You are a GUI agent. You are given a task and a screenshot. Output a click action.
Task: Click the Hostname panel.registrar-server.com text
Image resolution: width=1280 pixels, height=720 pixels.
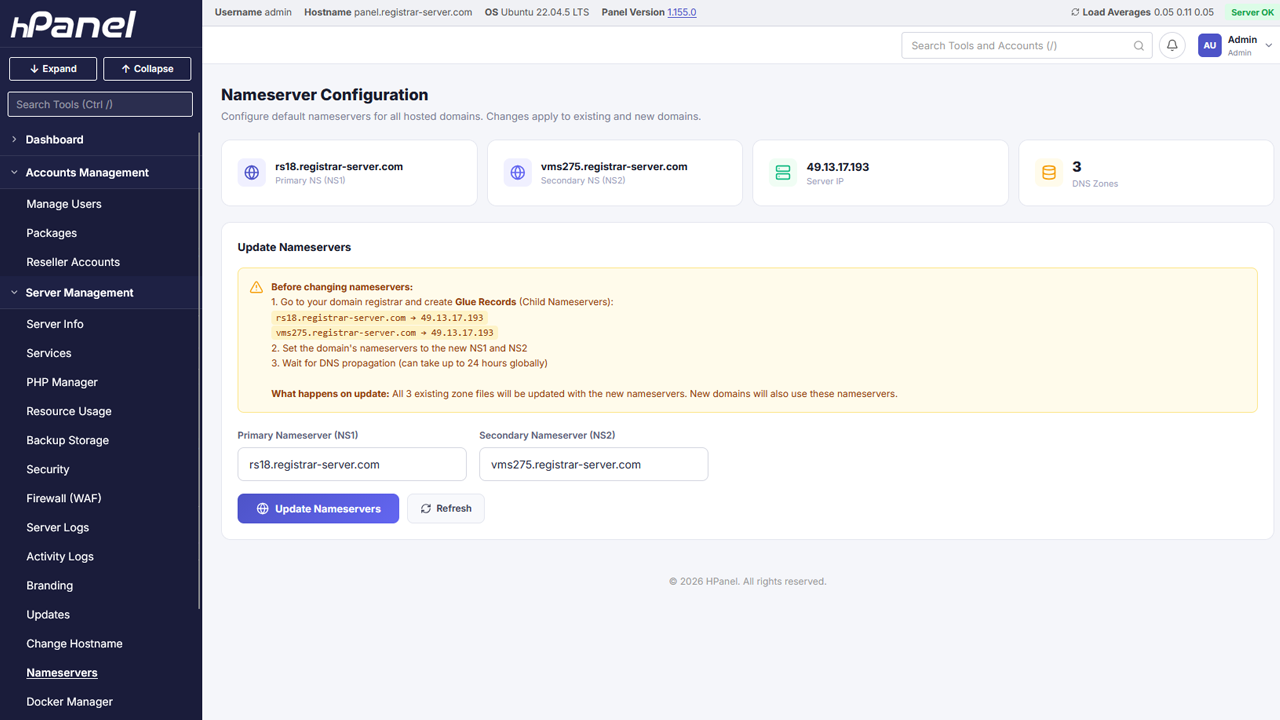point(388,13)
